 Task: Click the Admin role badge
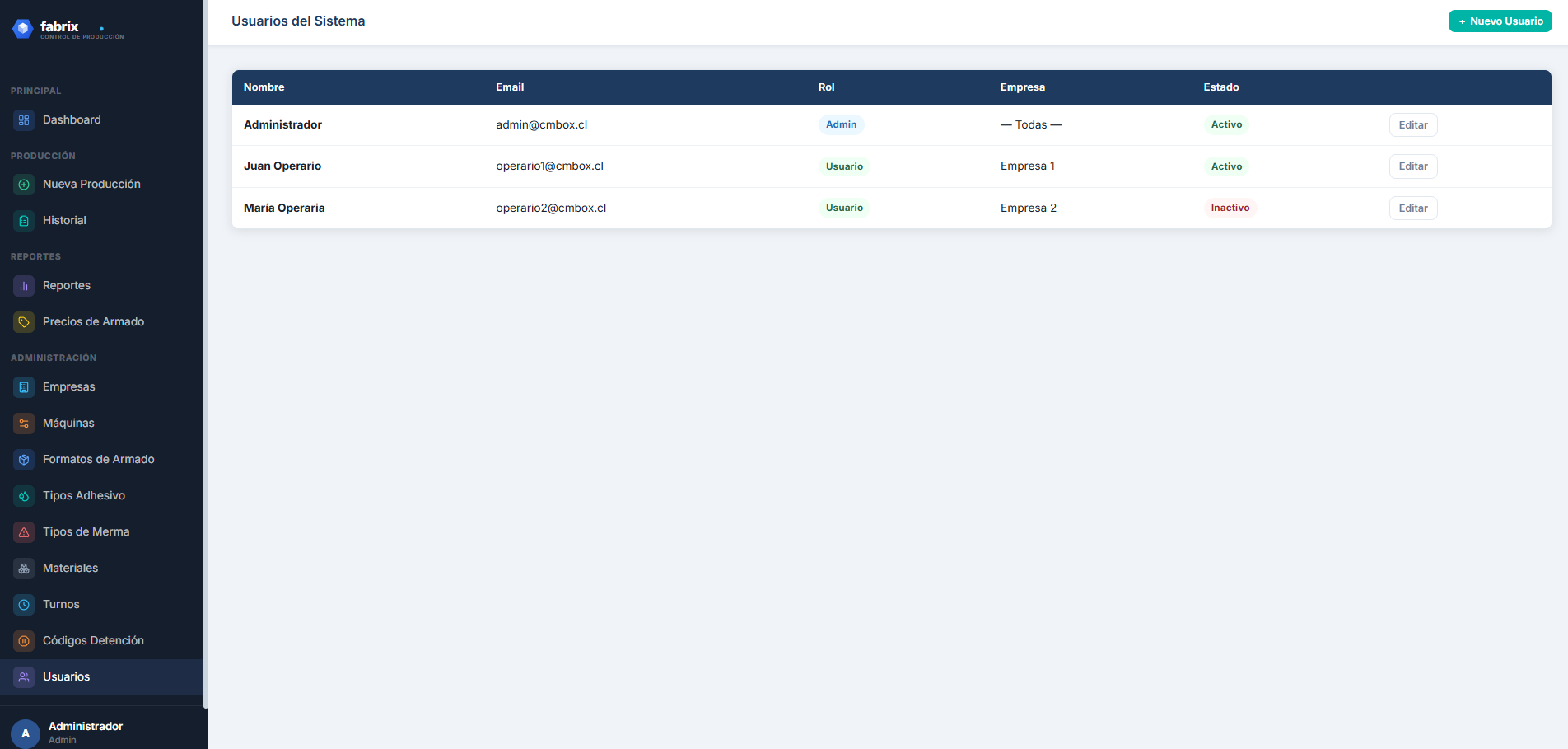pos(841,125)
